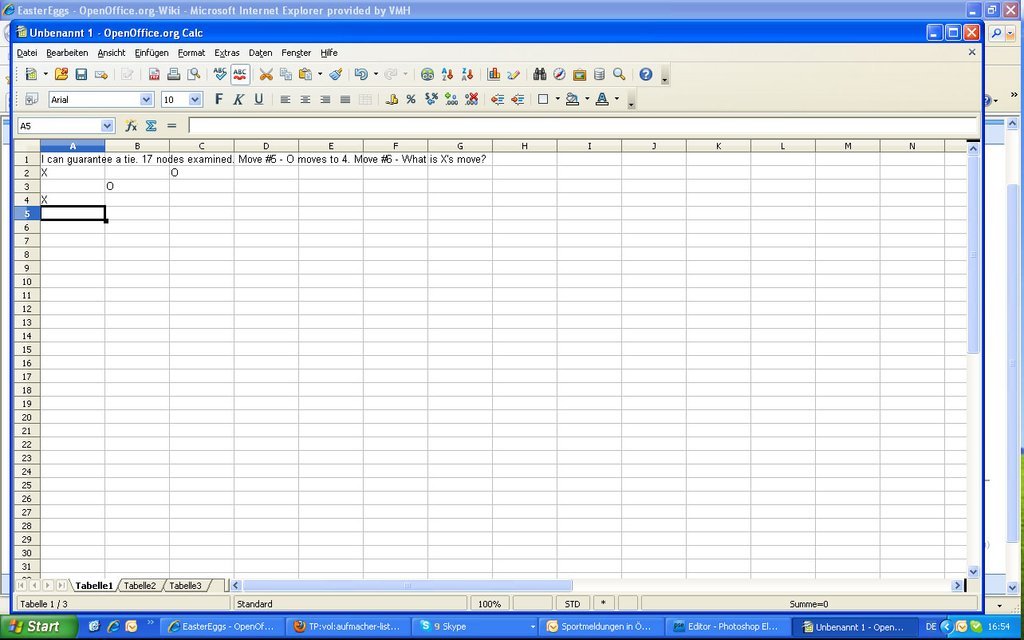The height and width of the screenshot is (640, 1024).
Task: Click the Save document icon
Action: 81,74
